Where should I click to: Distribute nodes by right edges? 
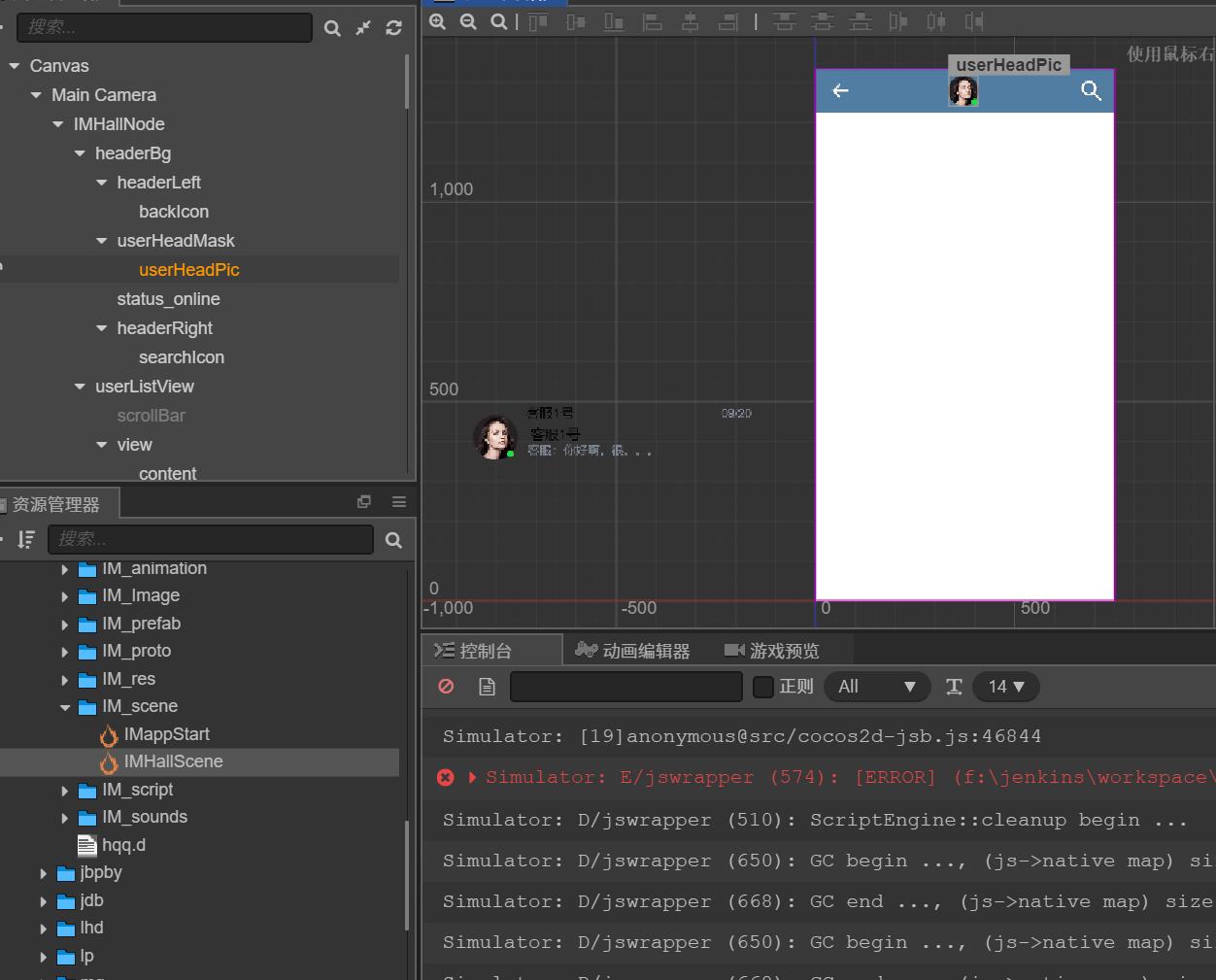pyautogui.click(x=974, y=21)
